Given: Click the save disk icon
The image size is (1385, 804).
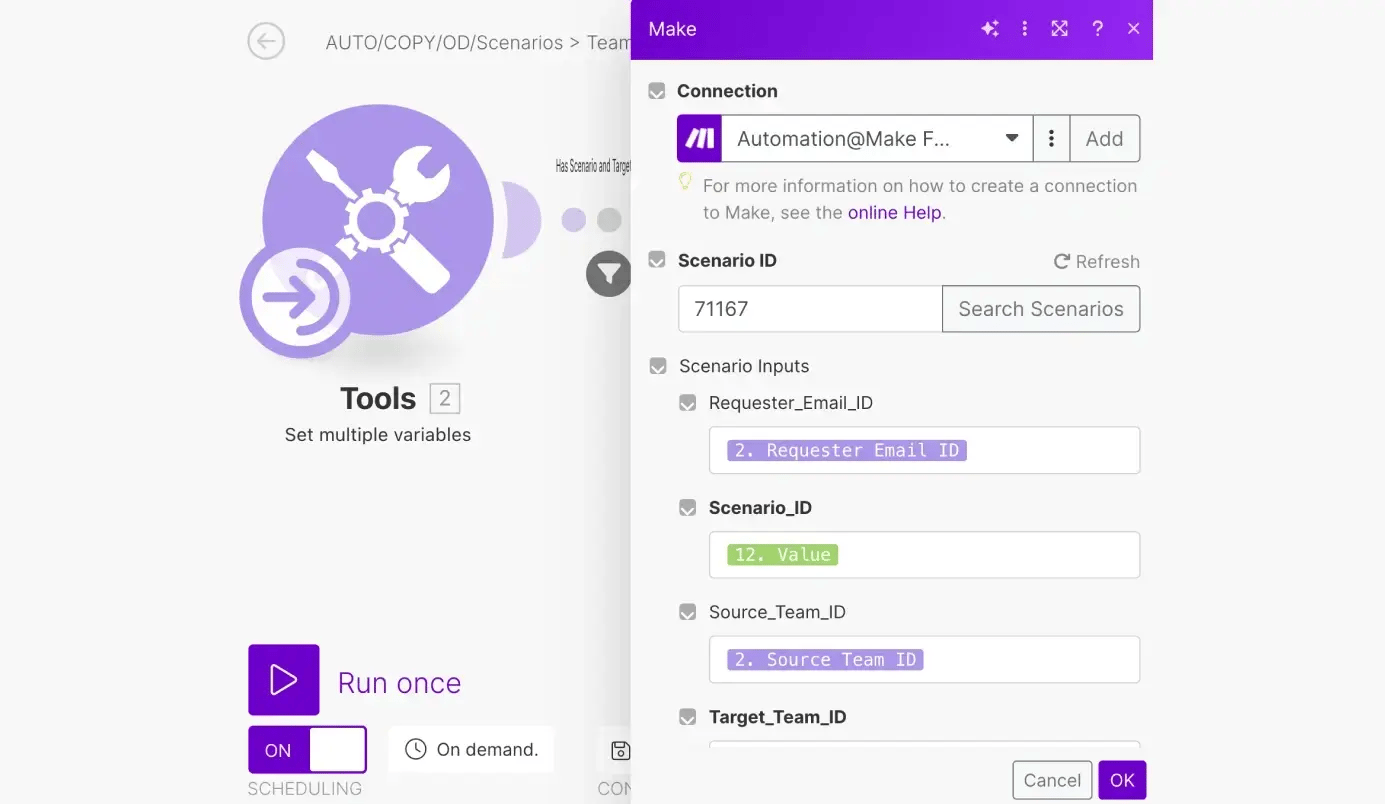Looking at the screenshot, I should pyautogui.click(x=620, y=750).
